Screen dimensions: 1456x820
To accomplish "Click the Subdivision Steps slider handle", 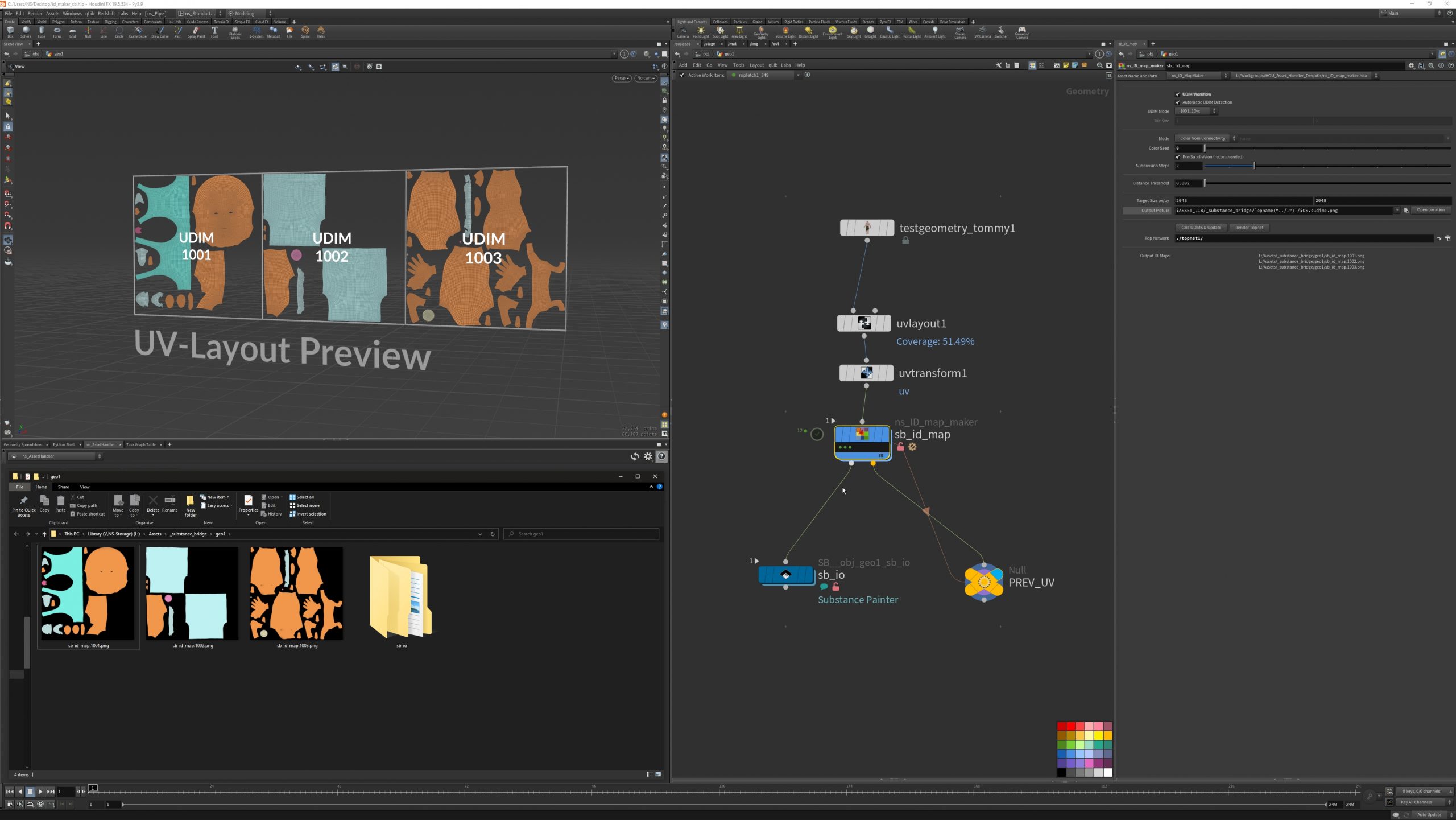I will pyautogui.click(x=1254, y=166).
